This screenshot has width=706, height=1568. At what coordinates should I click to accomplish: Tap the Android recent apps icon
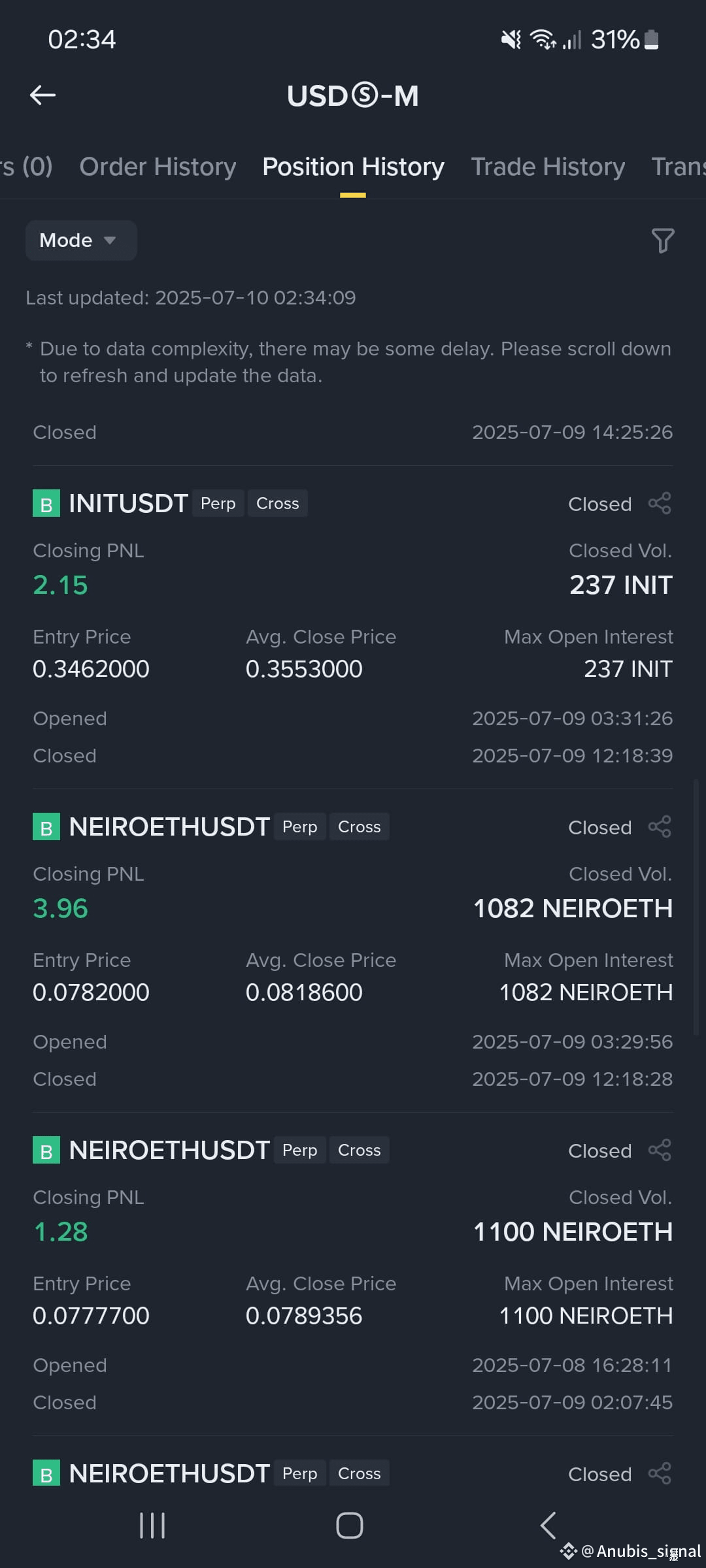[x=152, y=1526]
